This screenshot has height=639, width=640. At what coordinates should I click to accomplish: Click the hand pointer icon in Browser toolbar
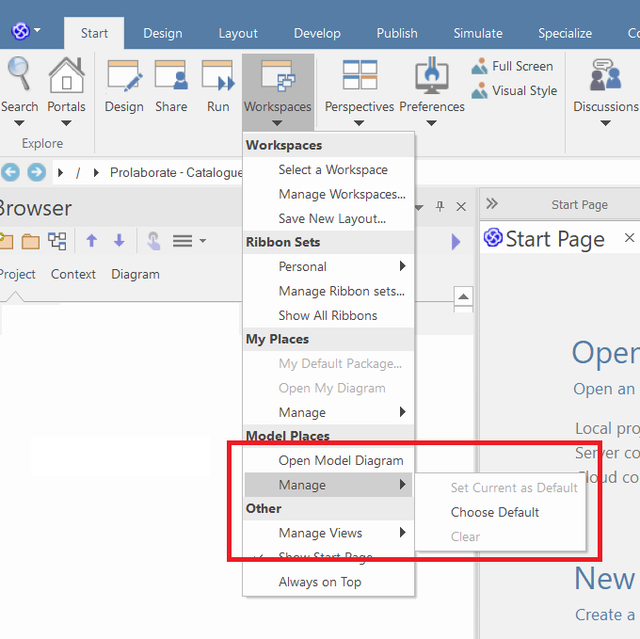pyautogui.click(x=154, y=240)
